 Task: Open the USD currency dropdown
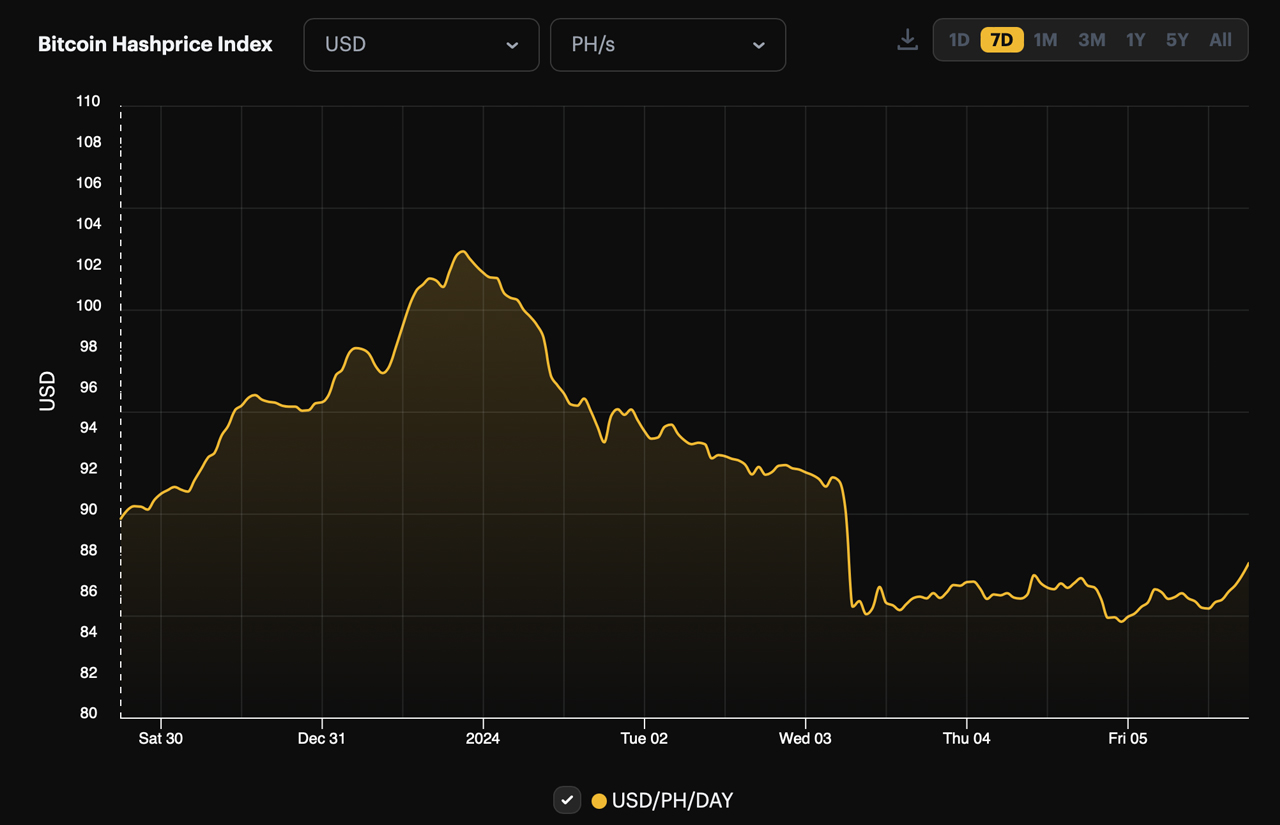click(421, 44)
